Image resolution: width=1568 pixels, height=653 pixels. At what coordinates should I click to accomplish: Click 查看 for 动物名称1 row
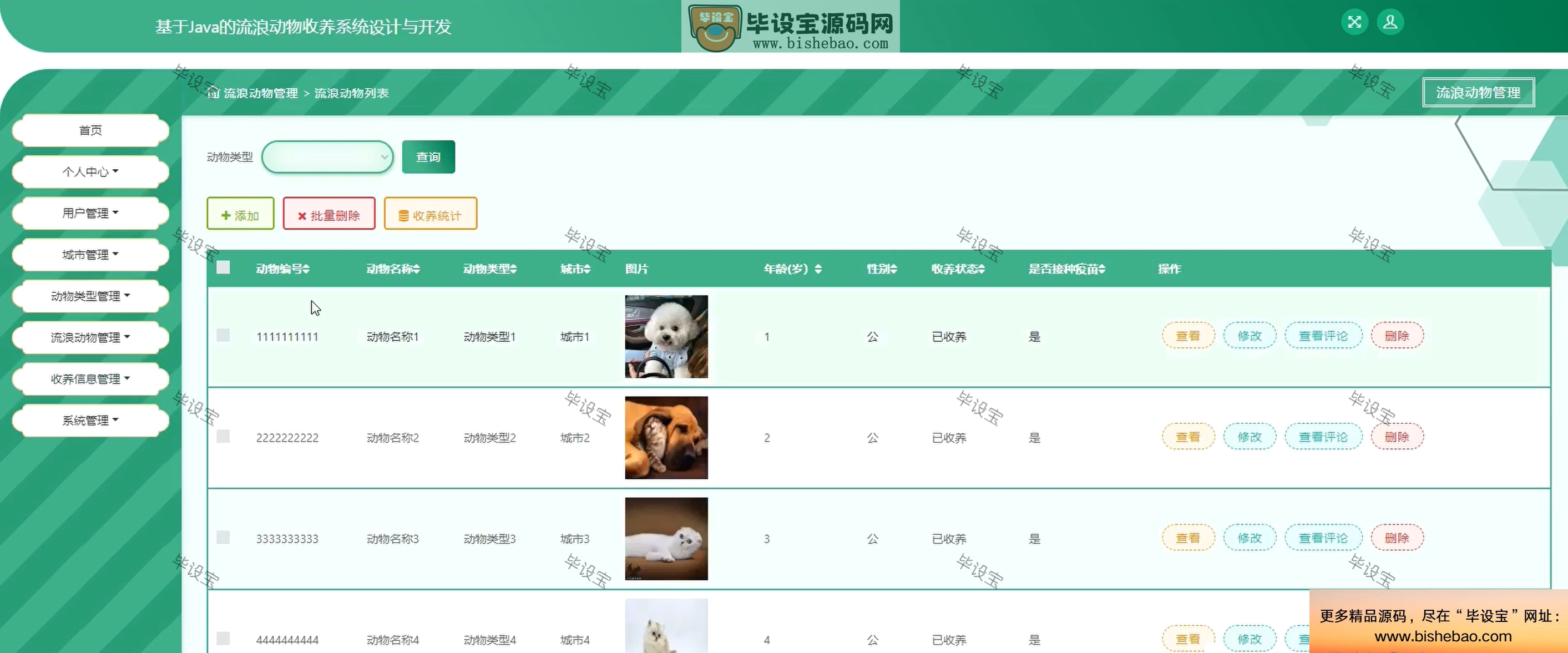[1188, 335]
